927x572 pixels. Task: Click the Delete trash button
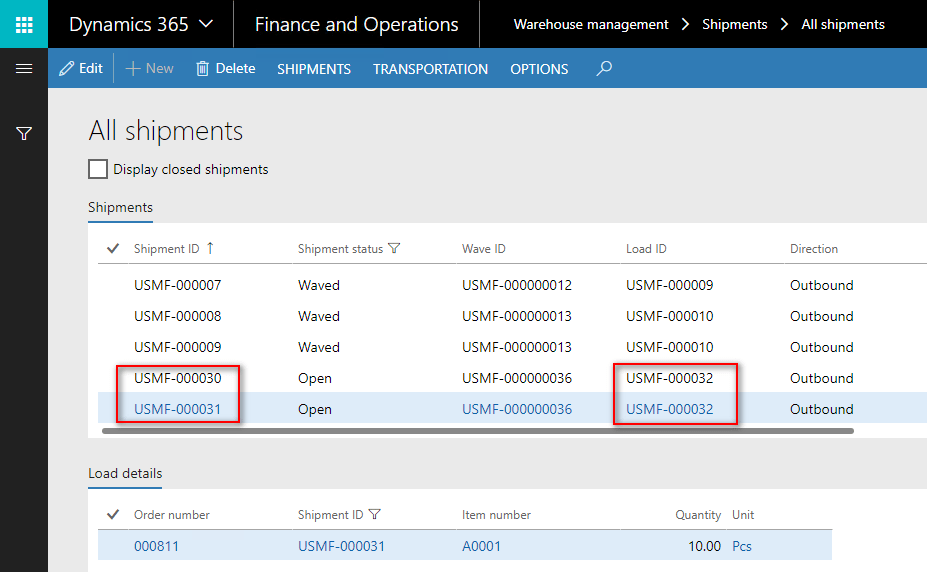tap(226, 69)
